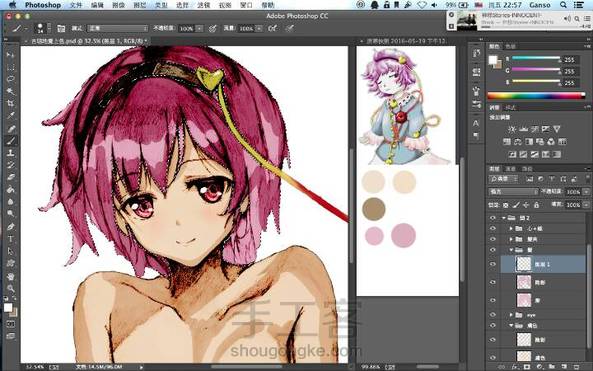Select the Rectangular Marquee tool

coord(11,67)
